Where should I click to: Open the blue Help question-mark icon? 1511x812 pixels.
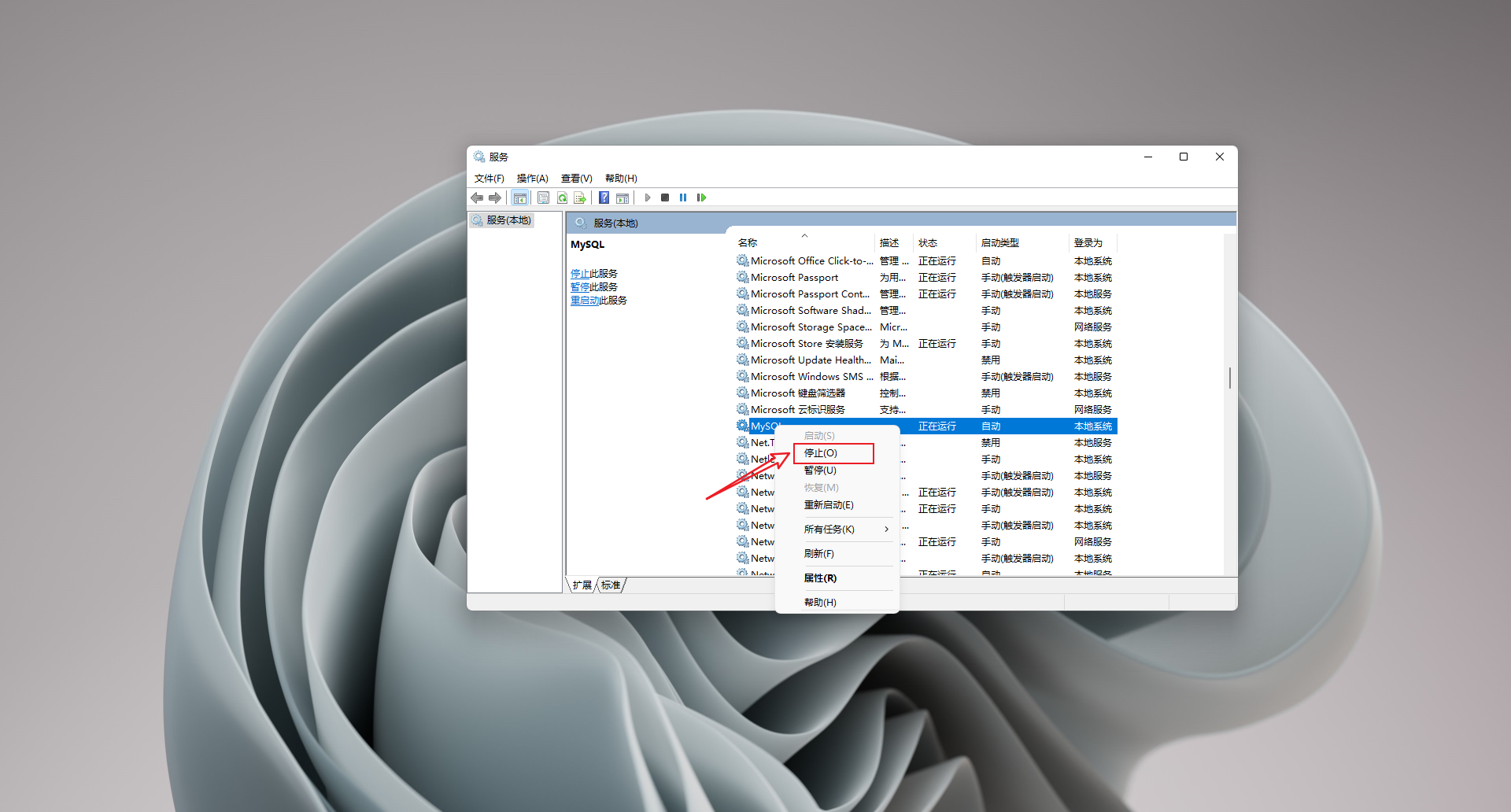[x=604, y=197]
